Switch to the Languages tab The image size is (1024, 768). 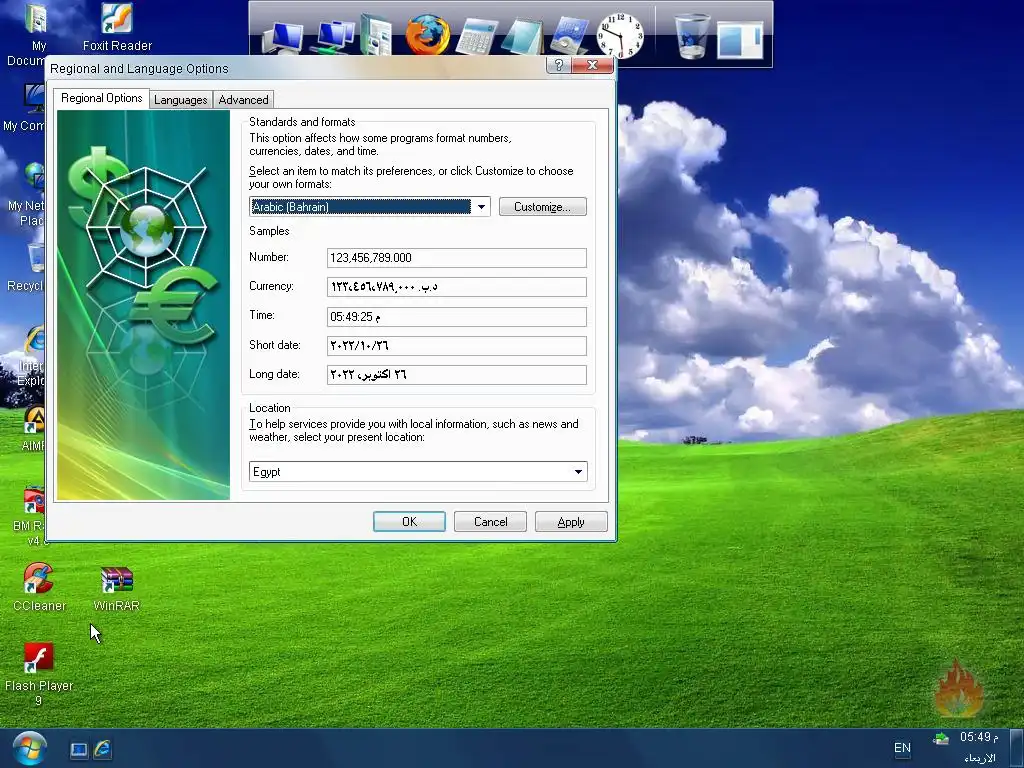181,100
